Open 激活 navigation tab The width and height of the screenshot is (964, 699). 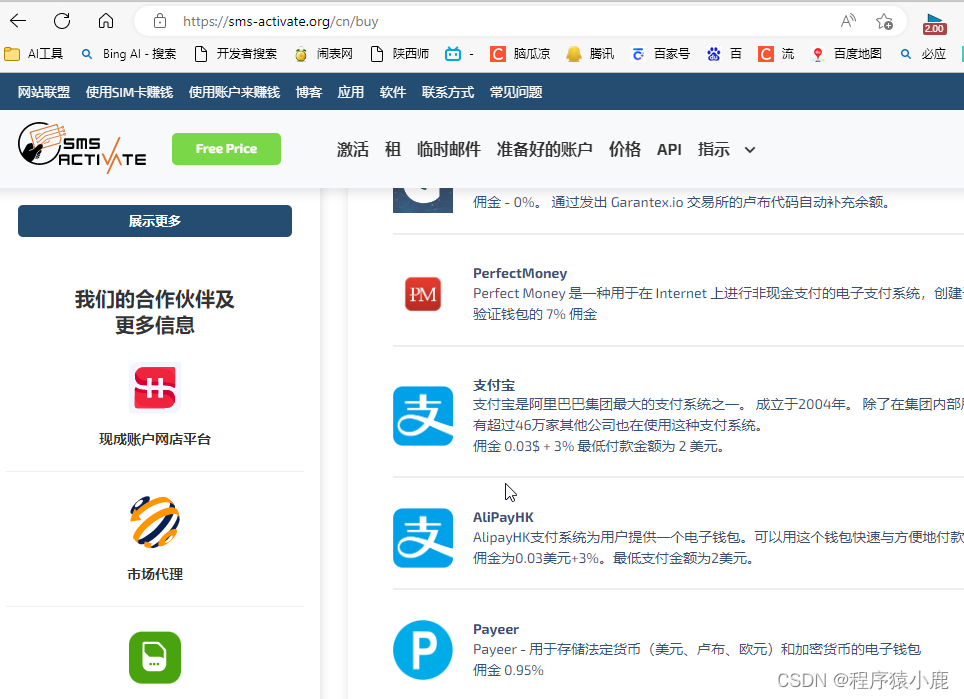pyautogui.click(x=353, y=149)
